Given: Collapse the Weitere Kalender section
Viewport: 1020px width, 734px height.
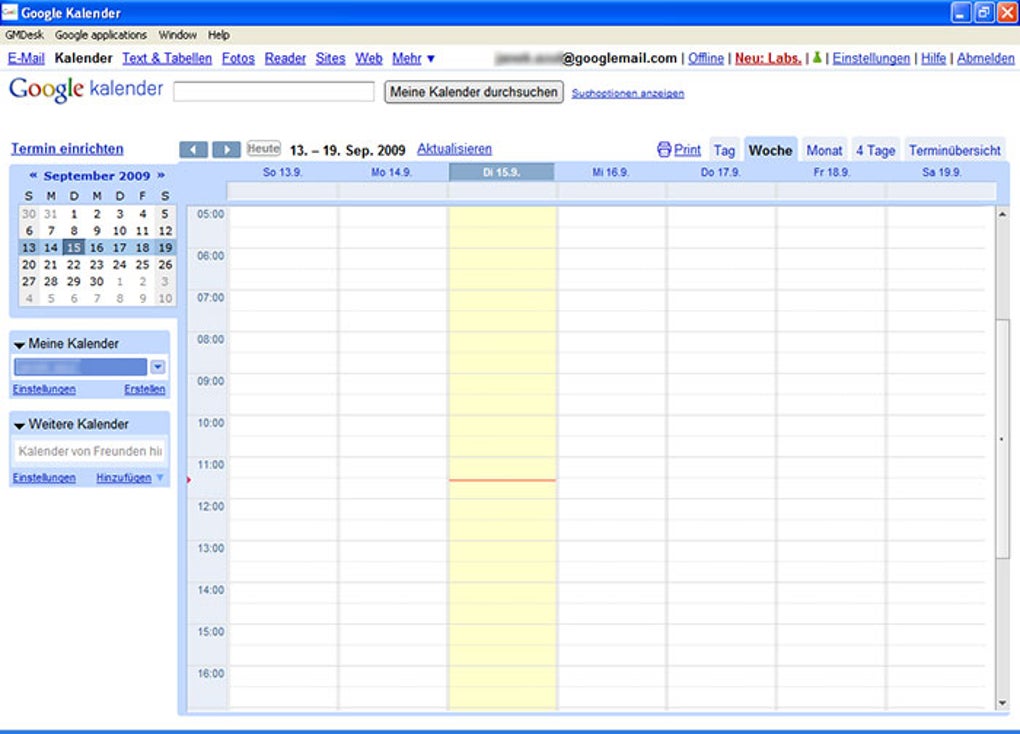Looking at the screenshot, I should (18, 424).
